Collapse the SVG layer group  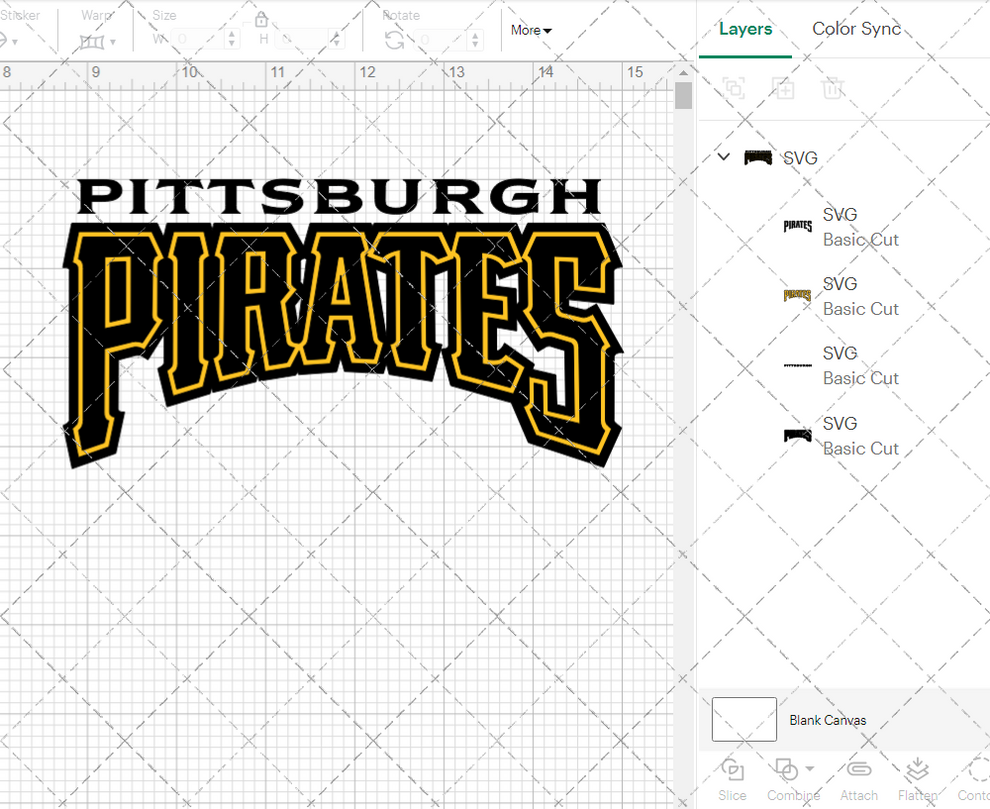(x=723, y=157)
